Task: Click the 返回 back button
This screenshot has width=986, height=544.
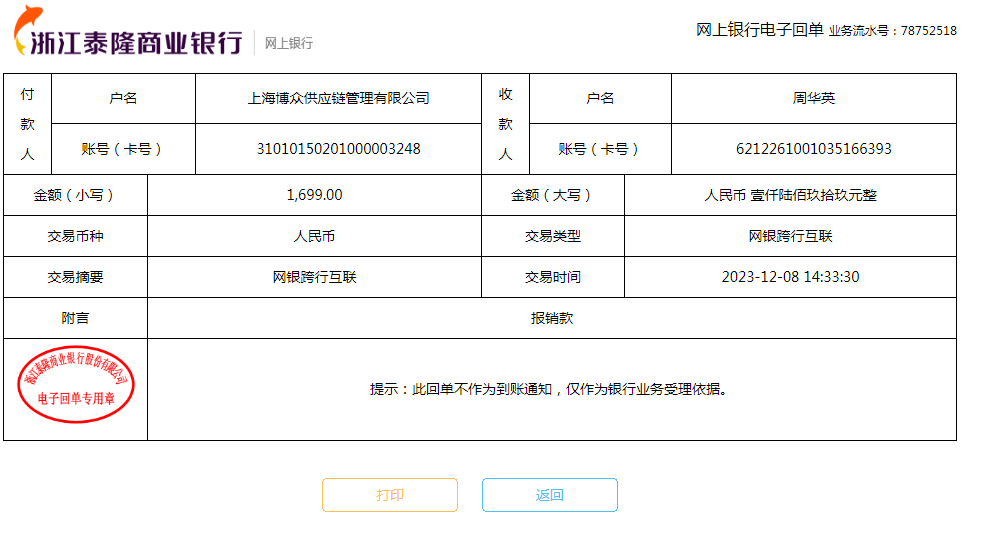Action: (550, 495)
